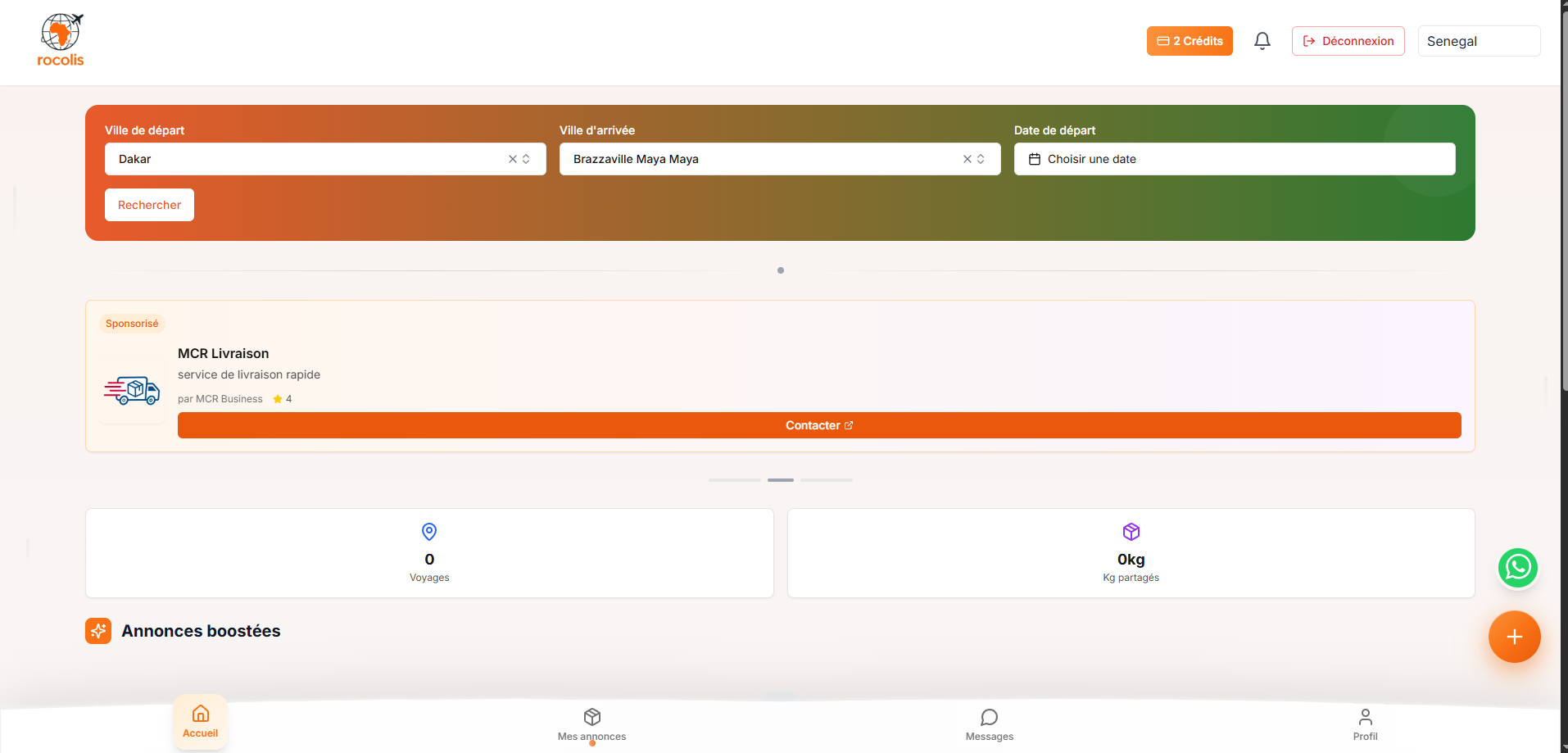1568x753 pixels.
Task: Click the Rocolis logo
Action: (x=61, y=40)
